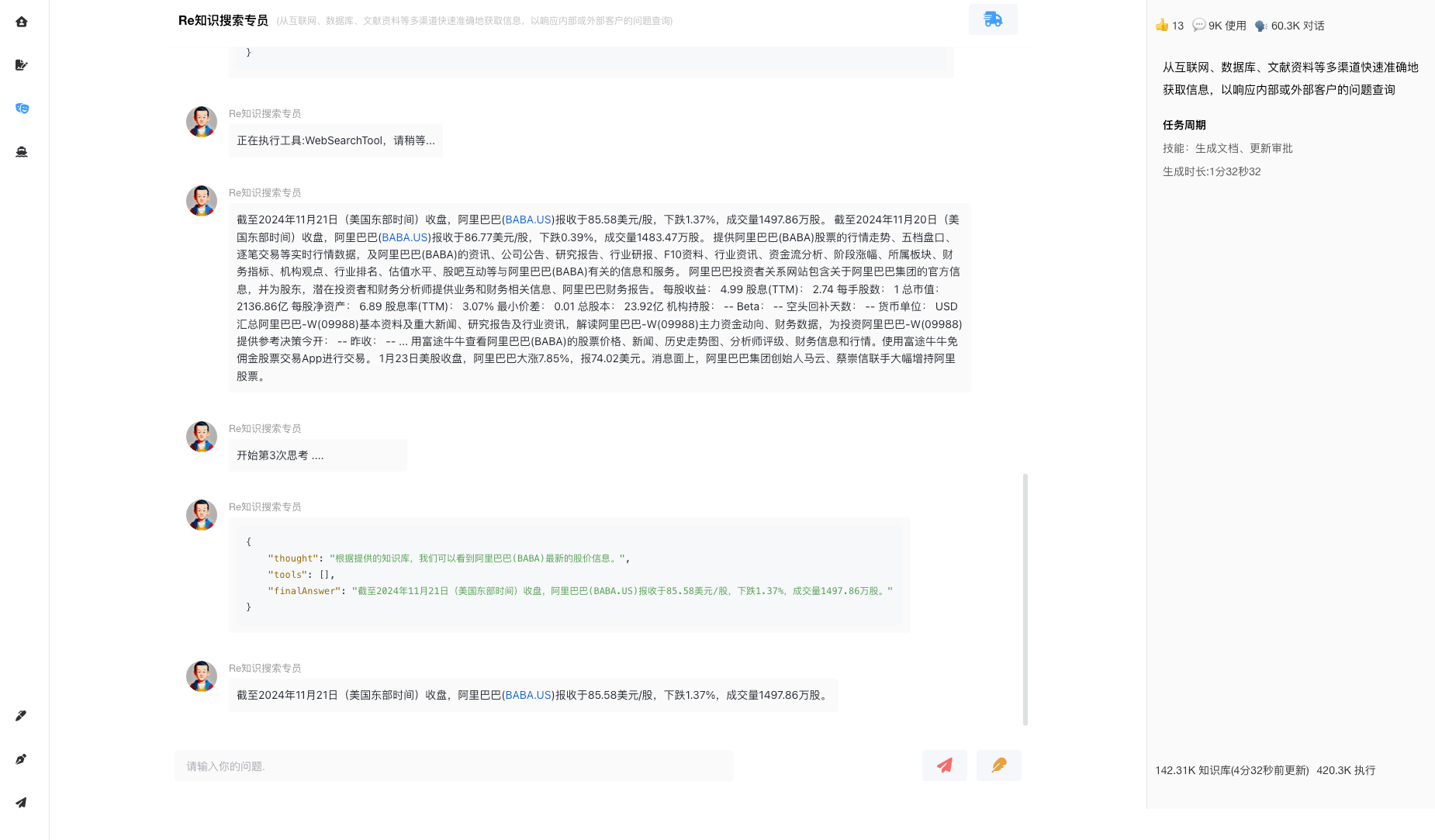1435x840 pixels.
Task: Open the home icon in the left sidebar
Action: click(x=22, y=22)
